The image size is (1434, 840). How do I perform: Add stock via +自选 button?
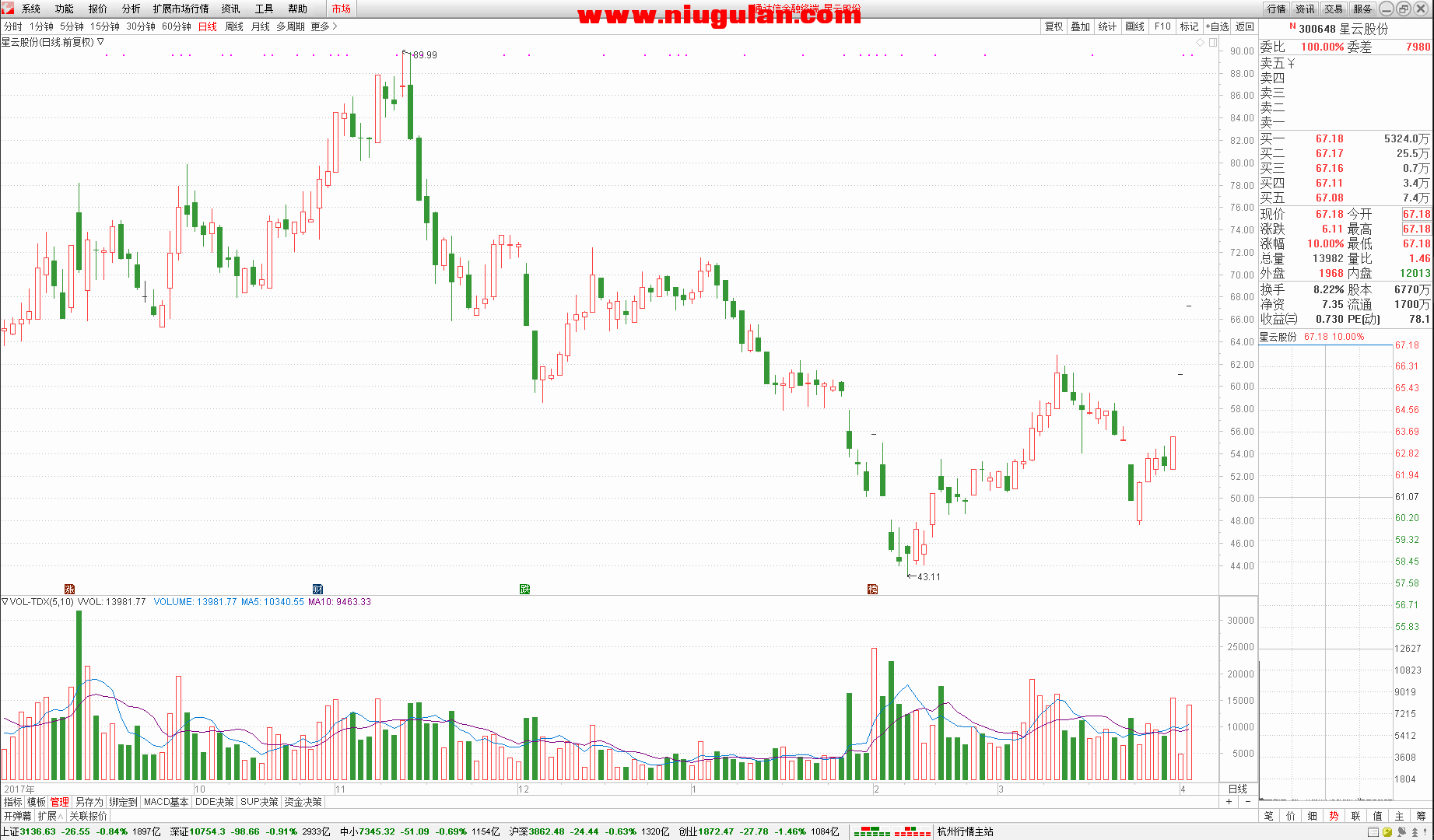pos(1218,26)
